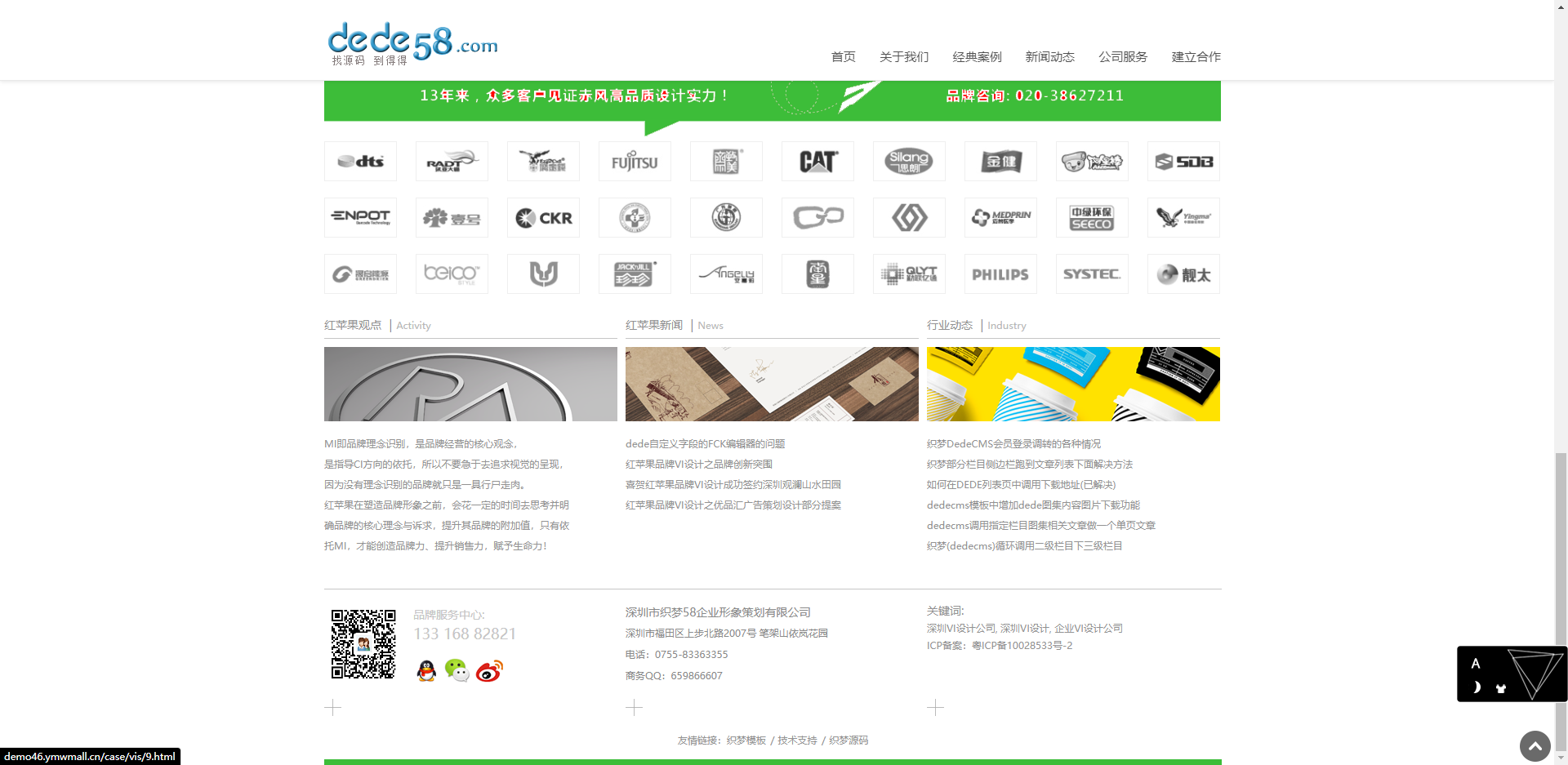Click the Fujitsu client logo
Screen dimensions: 1568x765
click(x=635, y=162)
